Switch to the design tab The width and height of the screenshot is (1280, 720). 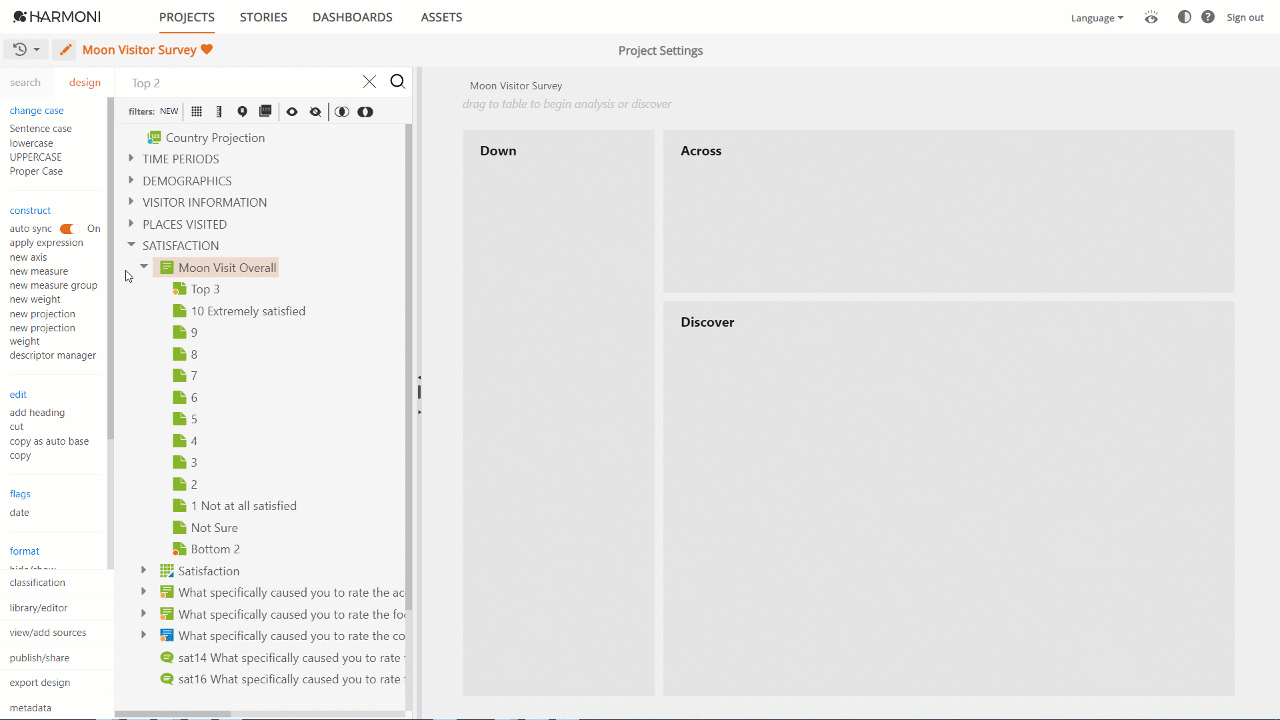click(85, 83)
